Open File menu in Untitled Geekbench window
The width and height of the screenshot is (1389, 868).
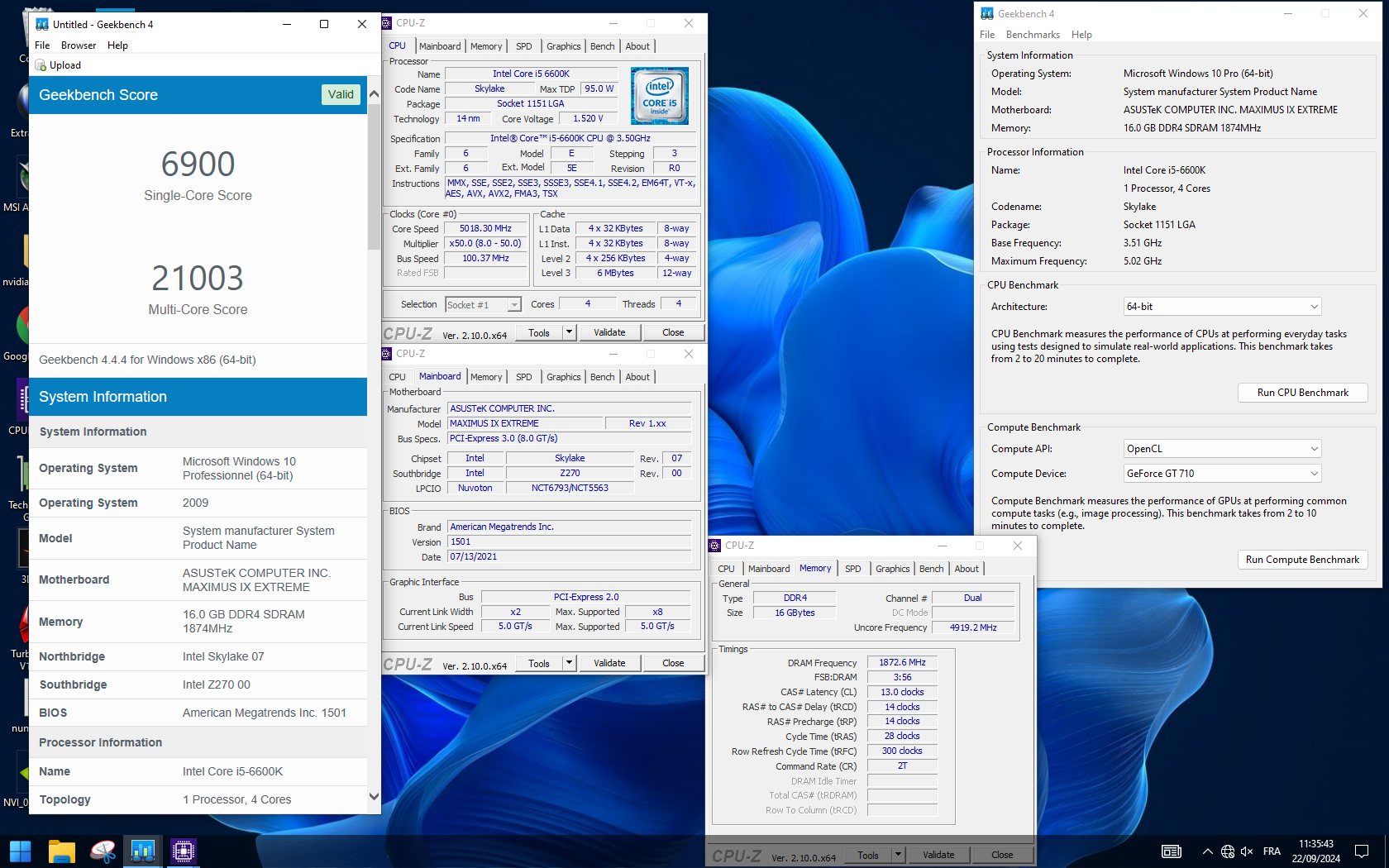(42, 45)
